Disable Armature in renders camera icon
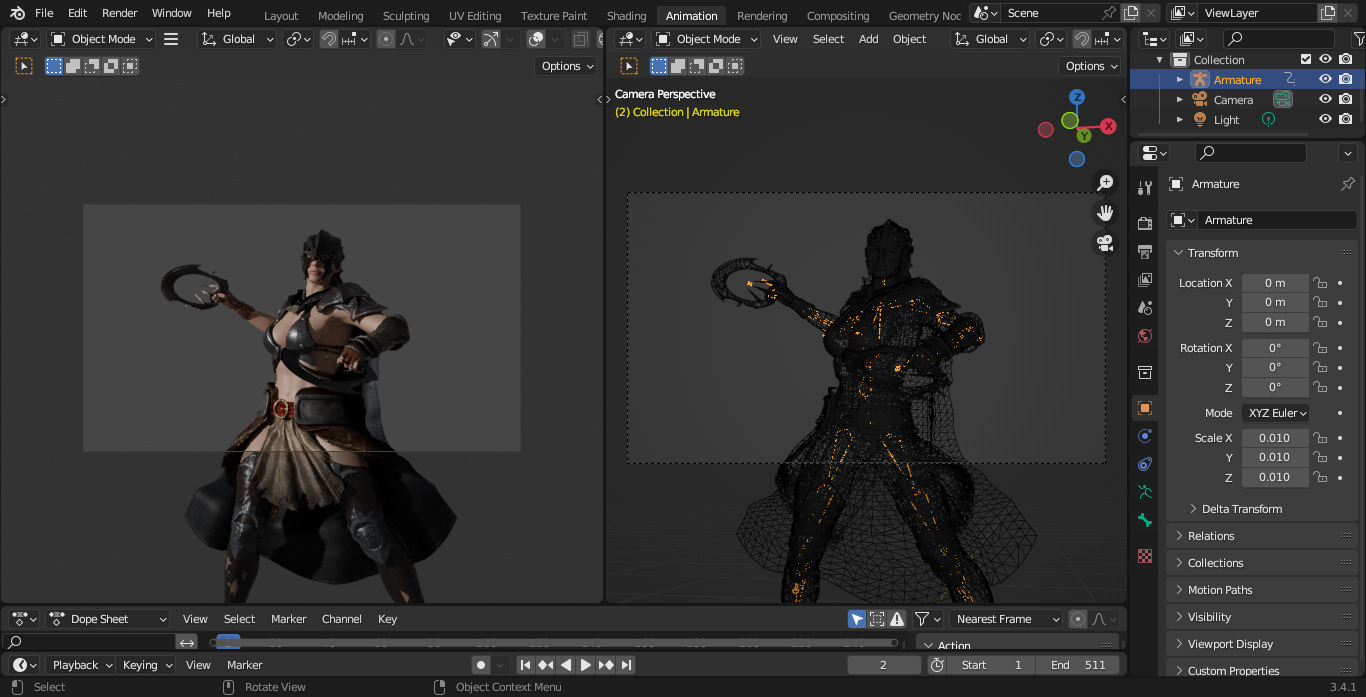1366x697 pixels. (x=1346, y=80)
